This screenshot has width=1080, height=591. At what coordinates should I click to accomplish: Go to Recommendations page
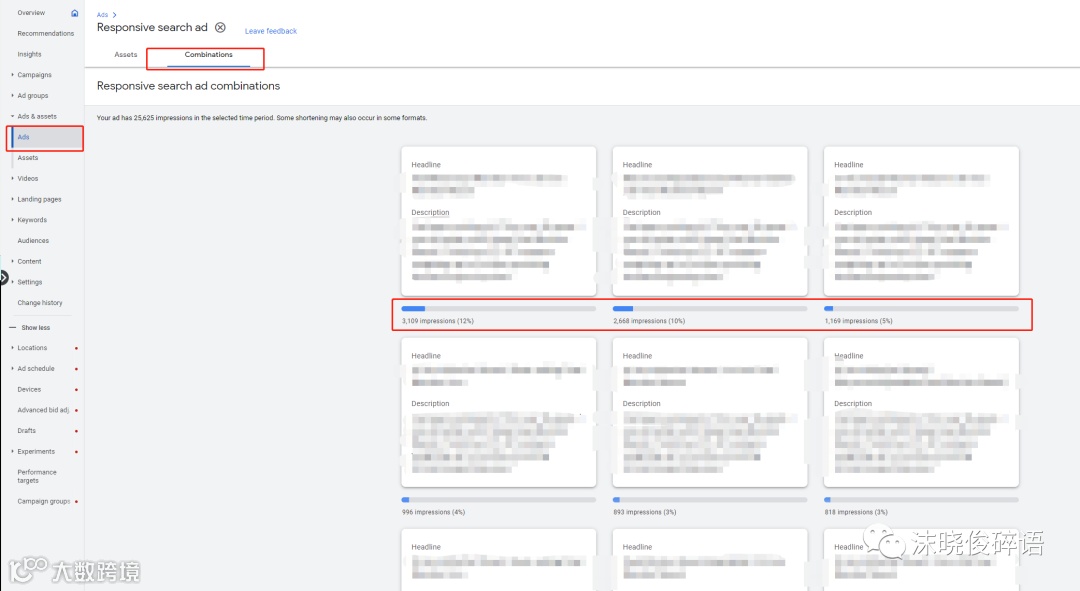(45, 34)
